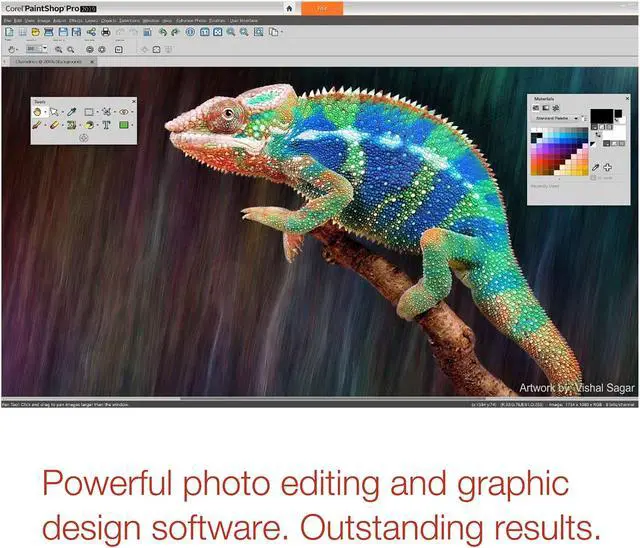Swap the foreground and background materials
This screenshot has height=548, width=640.
click(x=598, y=135)
